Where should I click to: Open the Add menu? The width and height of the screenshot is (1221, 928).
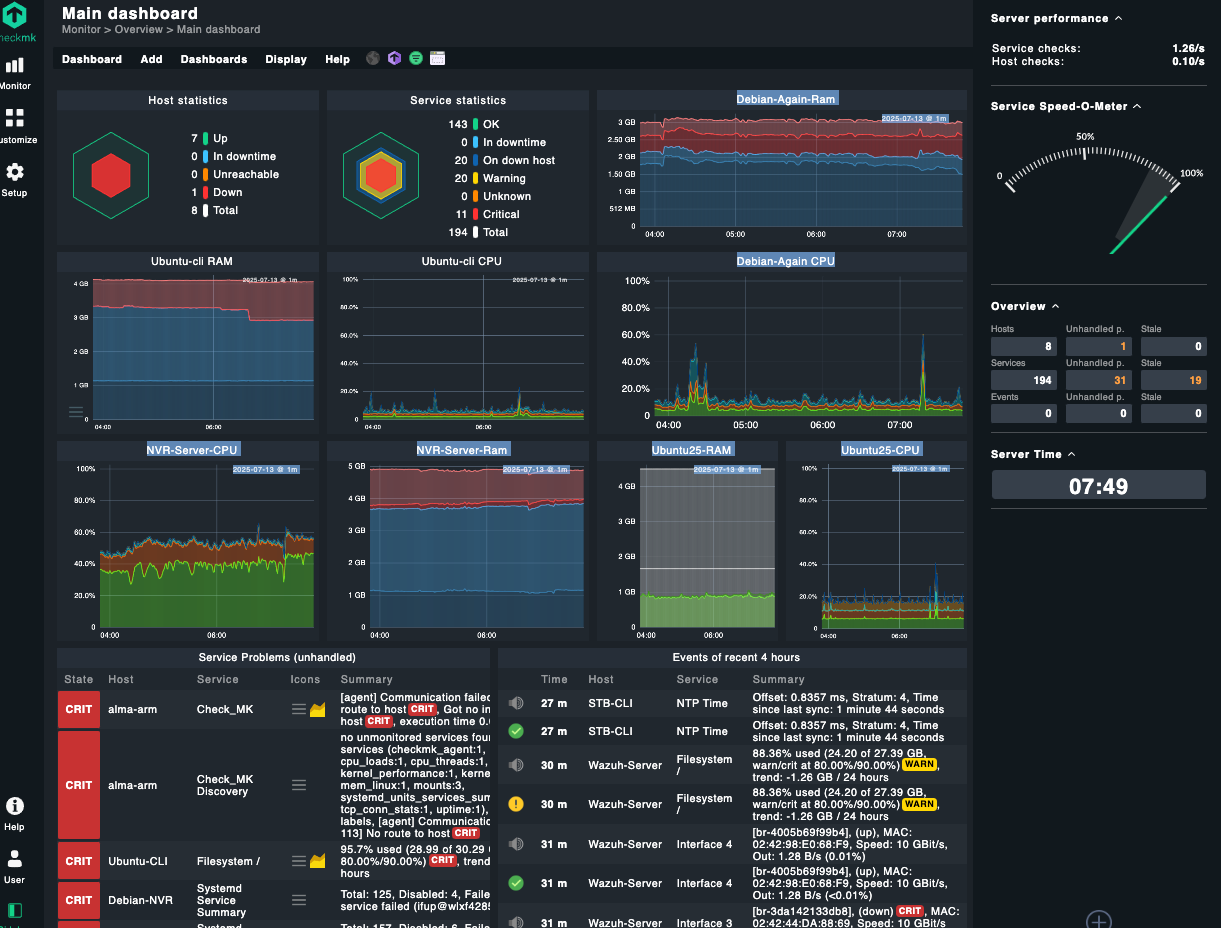151,59
